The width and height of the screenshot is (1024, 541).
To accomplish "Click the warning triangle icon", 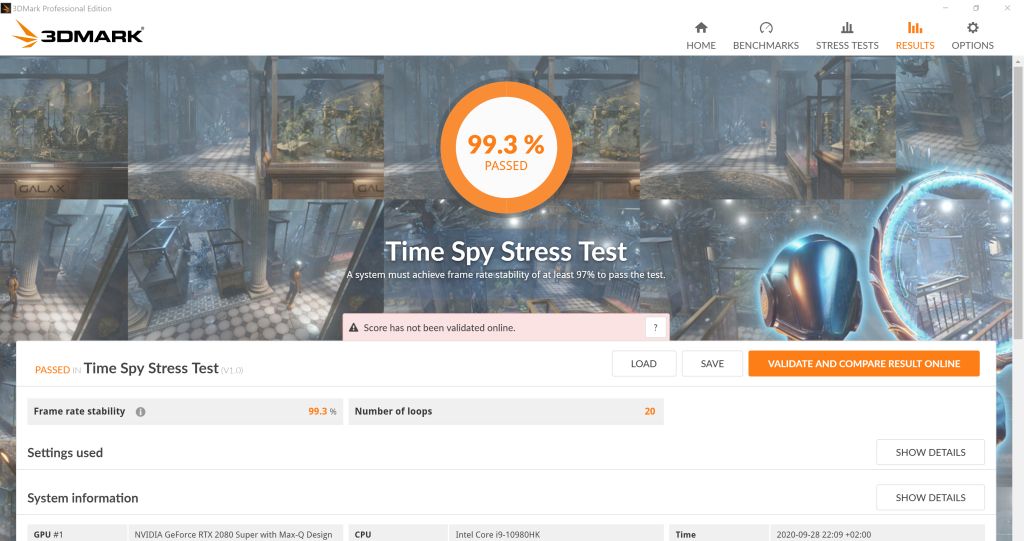I will (x=353, y=327).
